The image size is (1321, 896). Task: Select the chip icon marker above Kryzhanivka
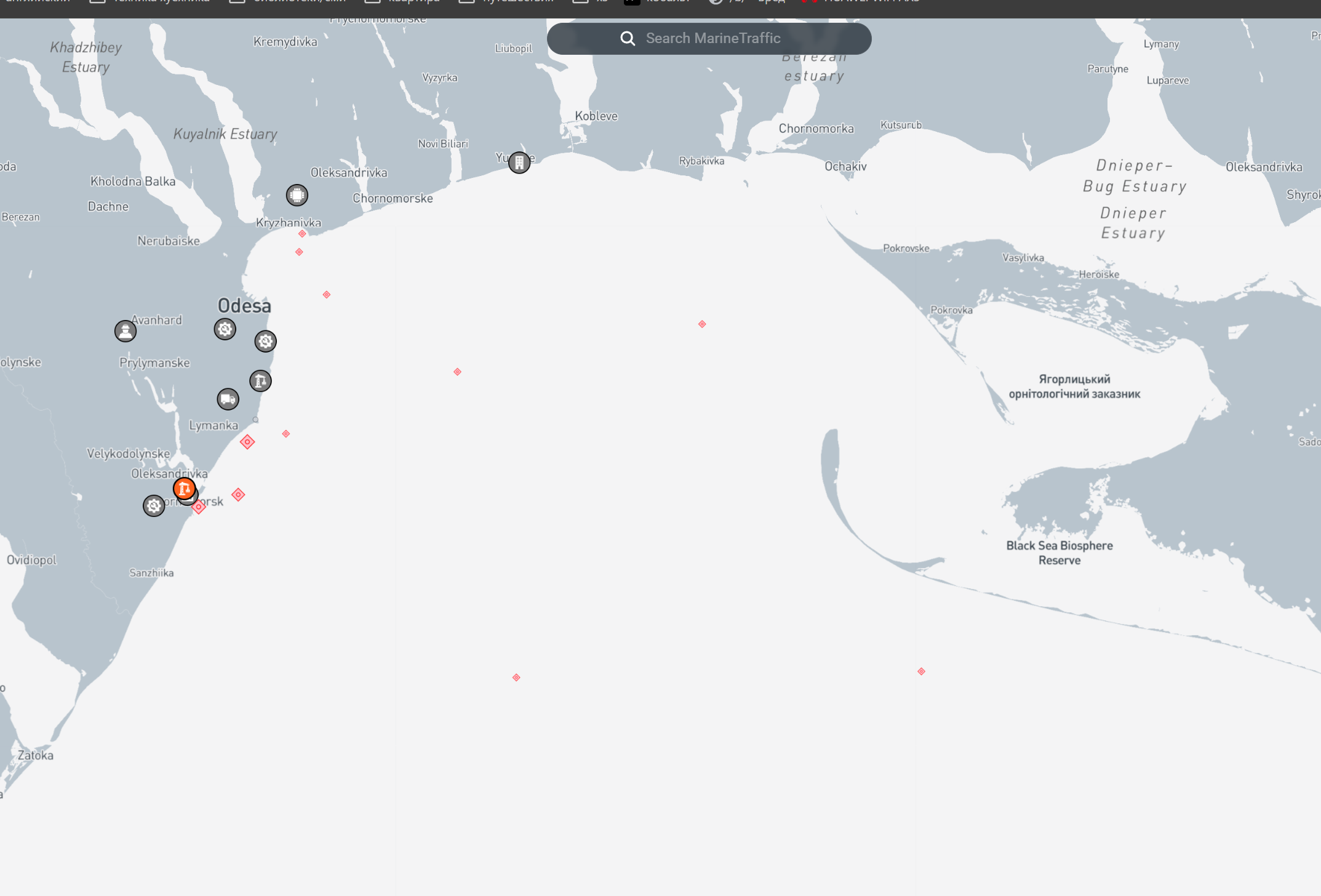[x=297, y=195]
